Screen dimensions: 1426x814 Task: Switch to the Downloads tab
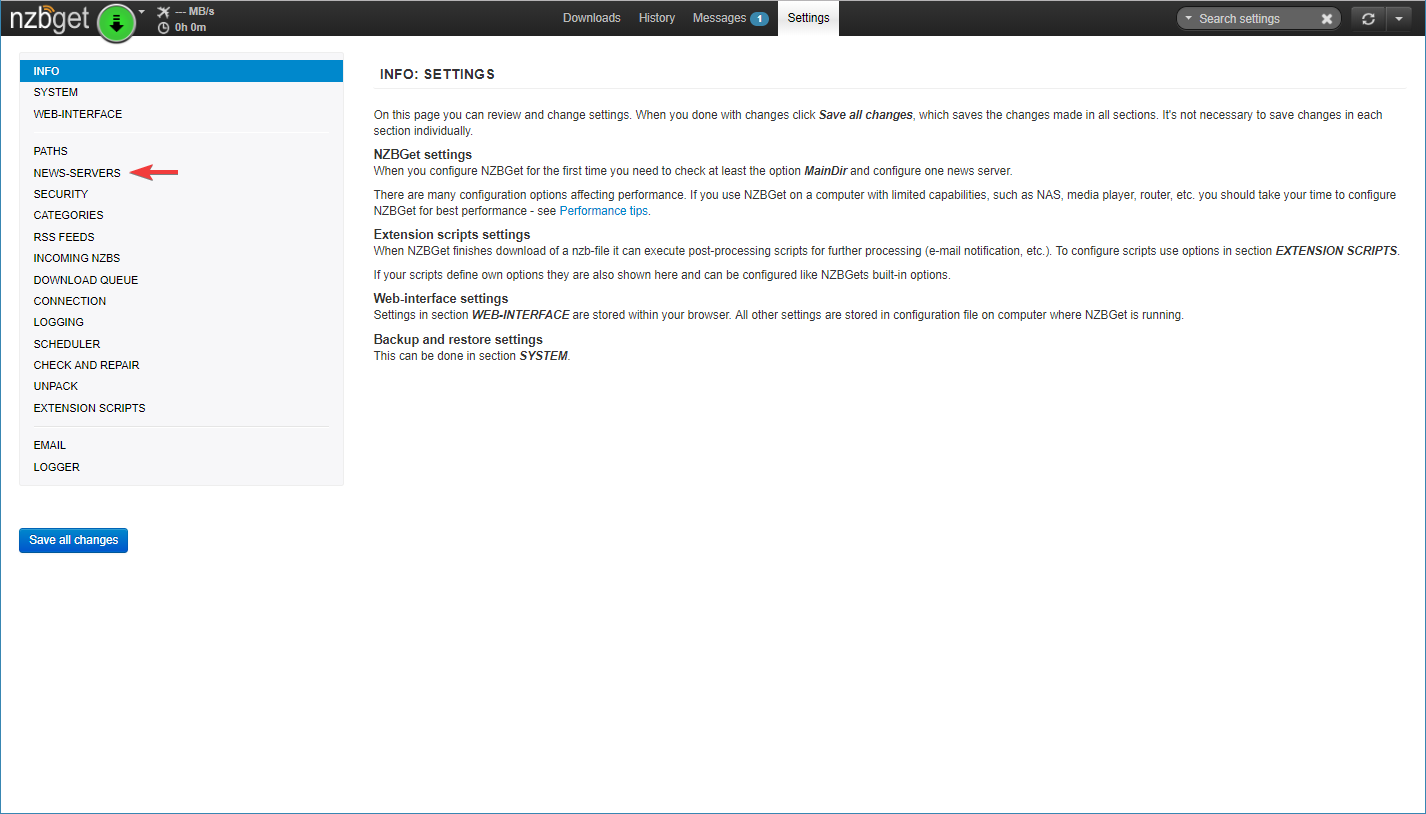tap(591, 18)
